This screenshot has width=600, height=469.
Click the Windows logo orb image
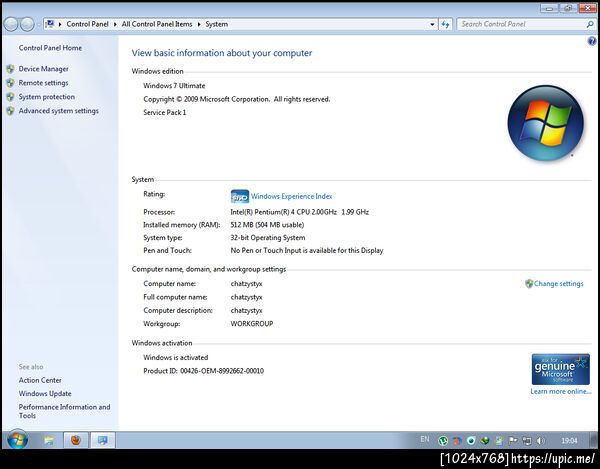click(x=546, y=123)
